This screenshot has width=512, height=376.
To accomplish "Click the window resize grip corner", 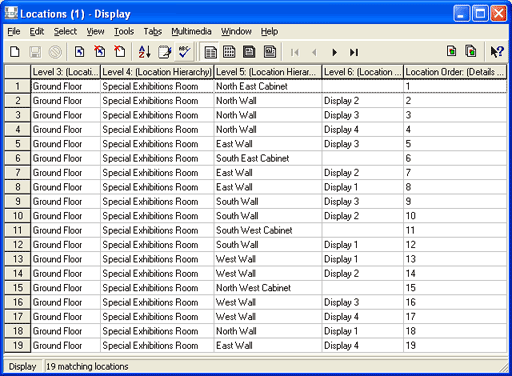I will pyautogui.click(x=503, y=368).
